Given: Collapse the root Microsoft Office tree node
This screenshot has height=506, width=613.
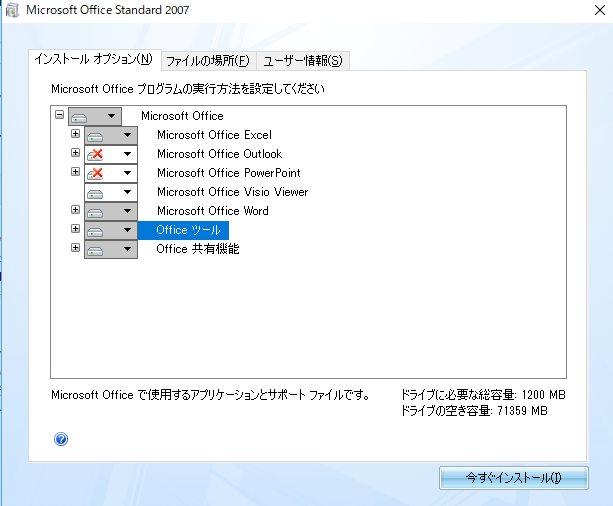Looking at the screenshot, I should 59,115.
